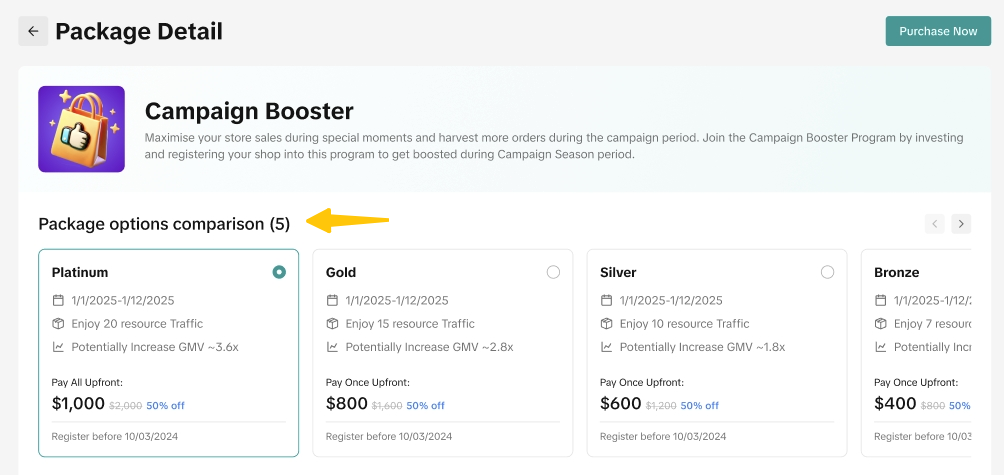Click the Bronze package card title

[896, 272]
